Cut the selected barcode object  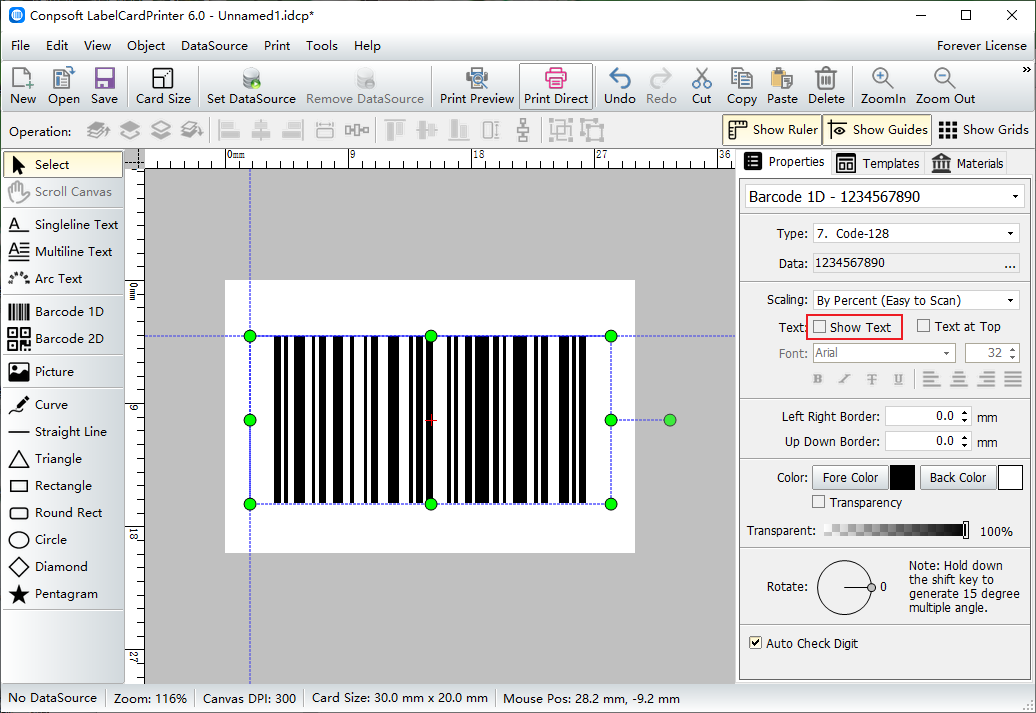(x=702, y=86)
